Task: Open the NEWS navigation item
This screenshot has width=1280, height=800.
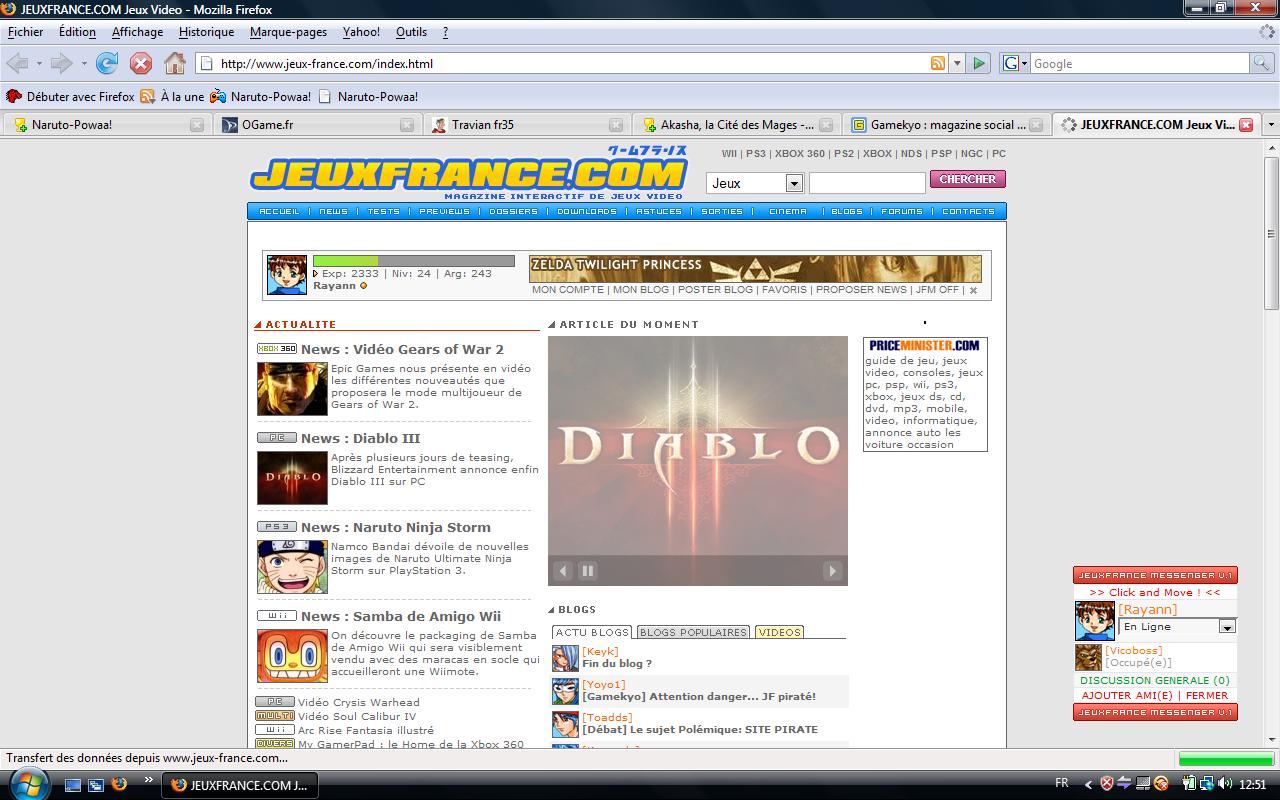Action: pyautogui.click(x=334, y=211)
